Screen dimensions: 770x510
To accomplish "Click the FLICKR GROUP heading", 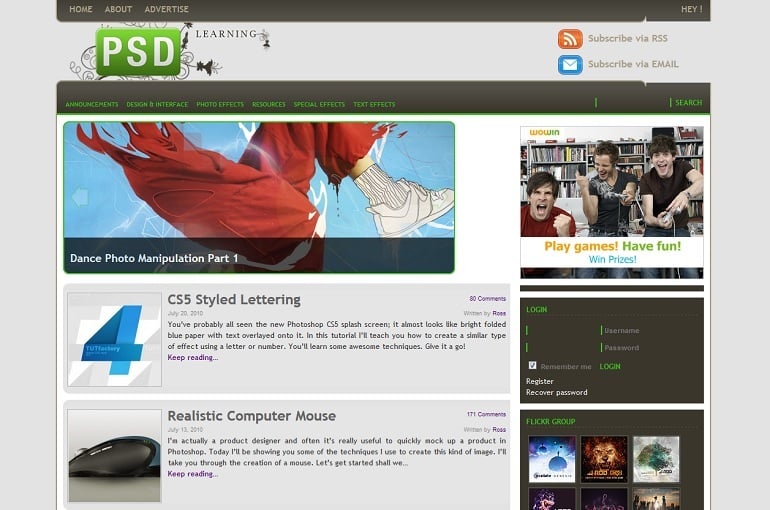I will (x=550, y=421).
